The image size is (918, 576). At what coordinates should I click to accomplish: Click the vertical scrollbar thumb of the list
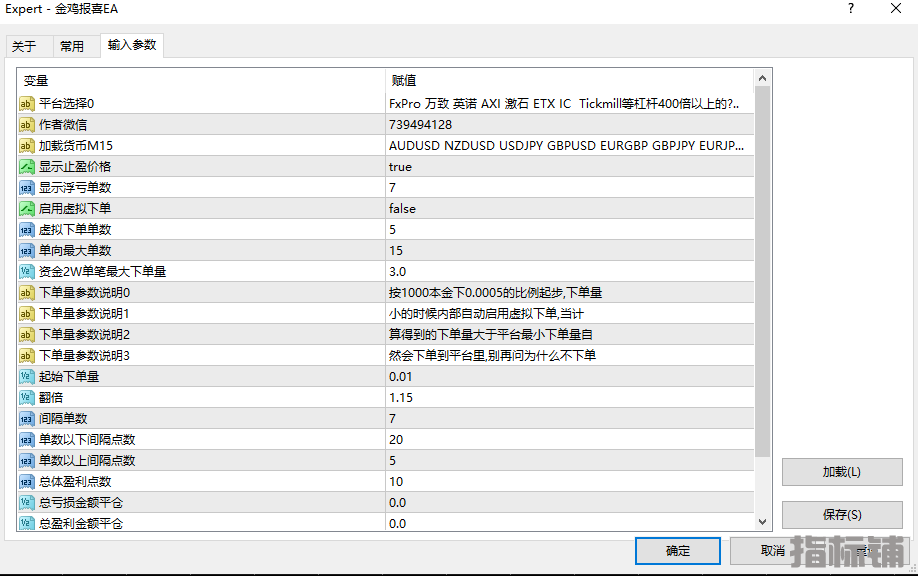762,272
